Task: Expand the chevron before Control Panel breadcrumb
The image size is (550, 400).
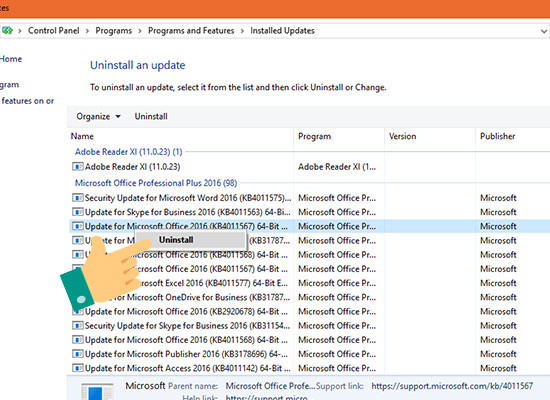Action: (20, 31)
